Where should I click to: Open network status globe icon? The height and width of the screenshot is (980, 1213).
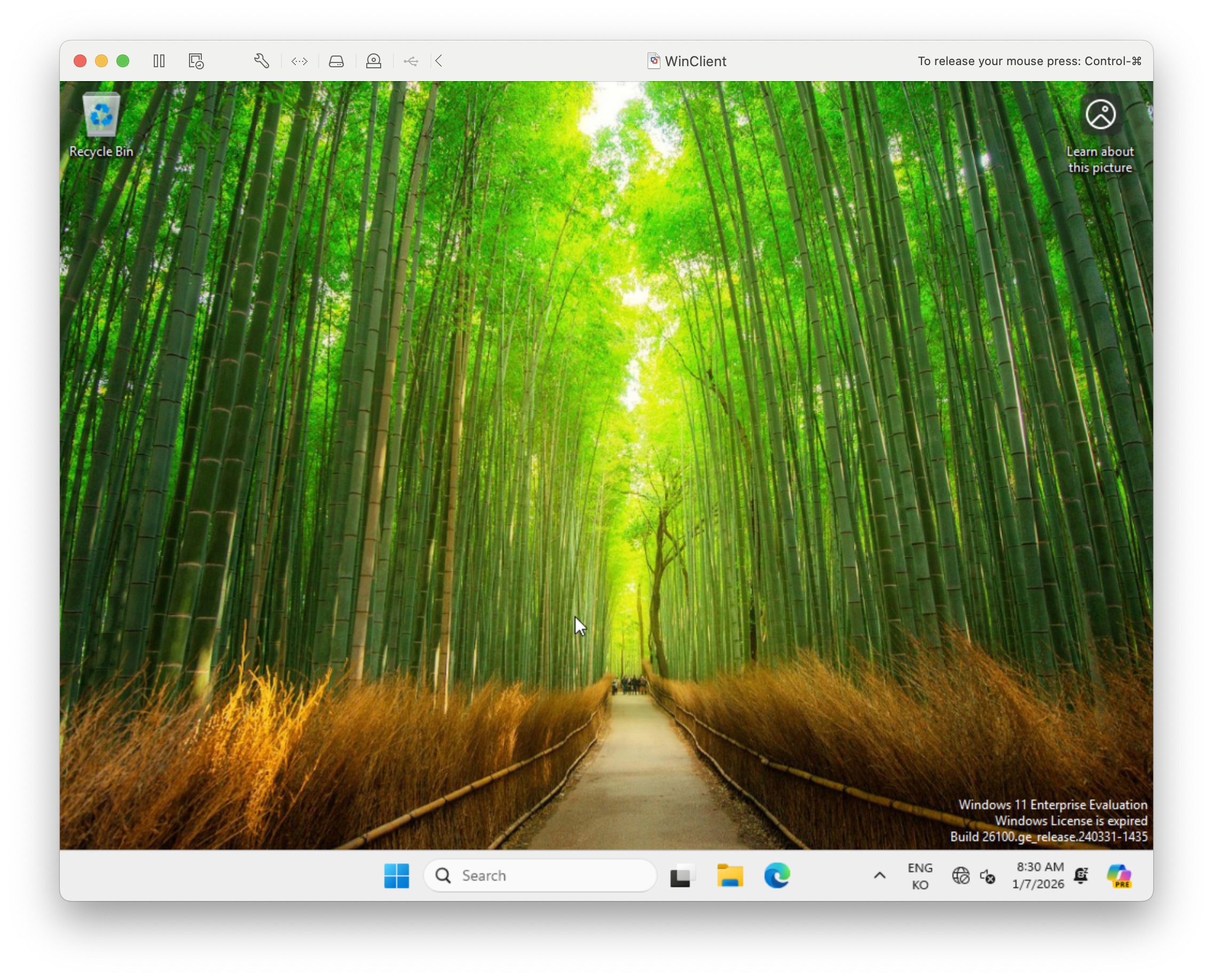960,875
